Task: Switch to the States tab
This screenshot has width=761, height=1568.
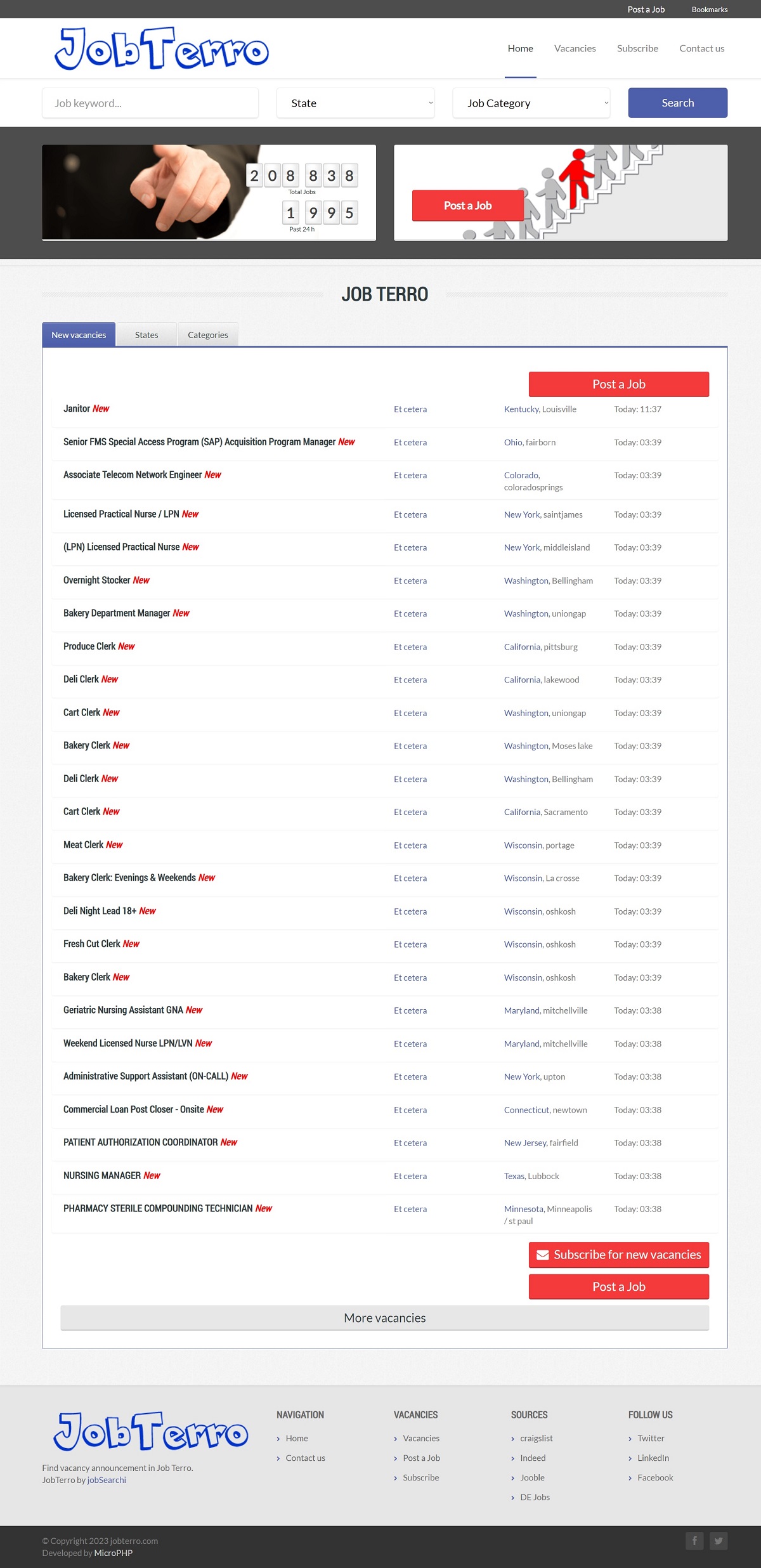Action: pos(146,335)
